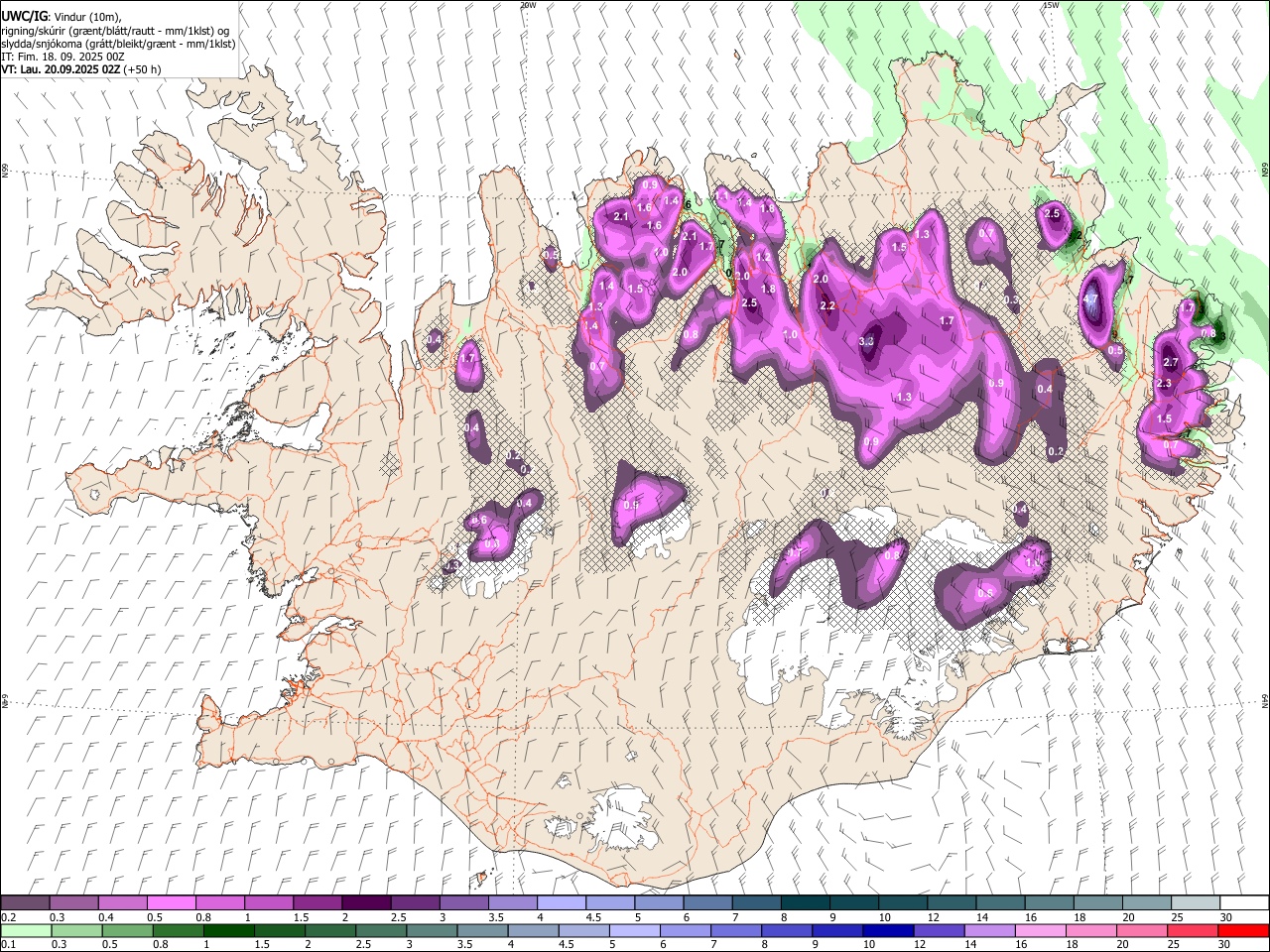Click the mauve 0.2 snow legend swatch

(25, 902)
